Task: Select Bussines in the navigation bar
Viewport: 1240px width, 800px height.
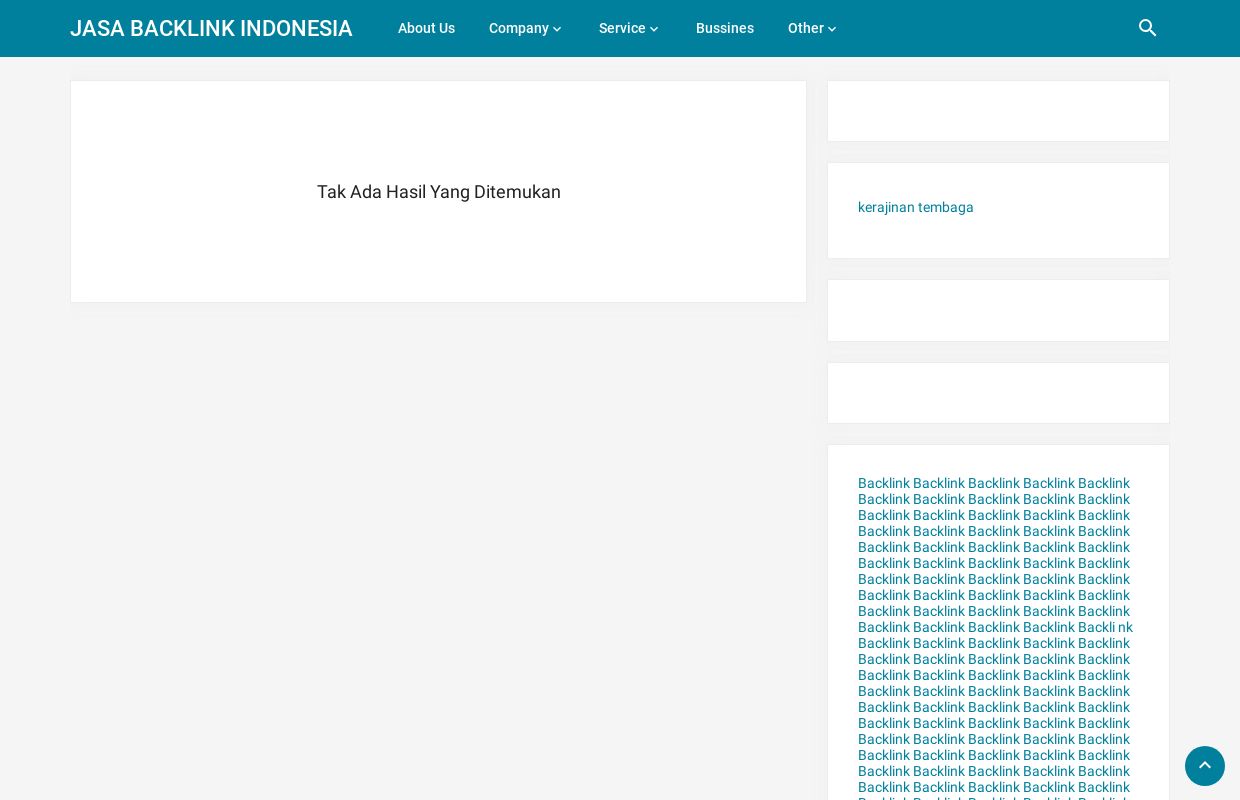Action: (x=724, y=28)
